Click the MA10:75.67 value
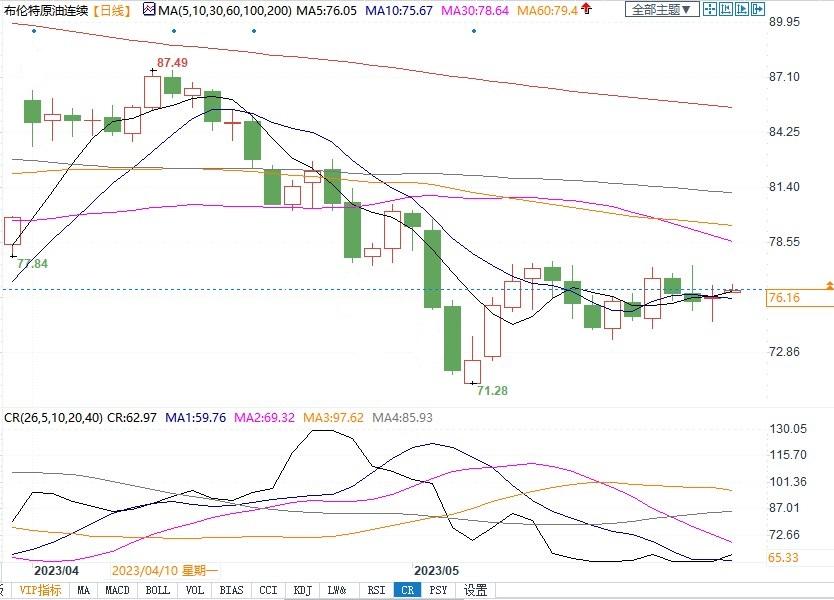Viewport: 834px width, 600px height. [398, 10]
